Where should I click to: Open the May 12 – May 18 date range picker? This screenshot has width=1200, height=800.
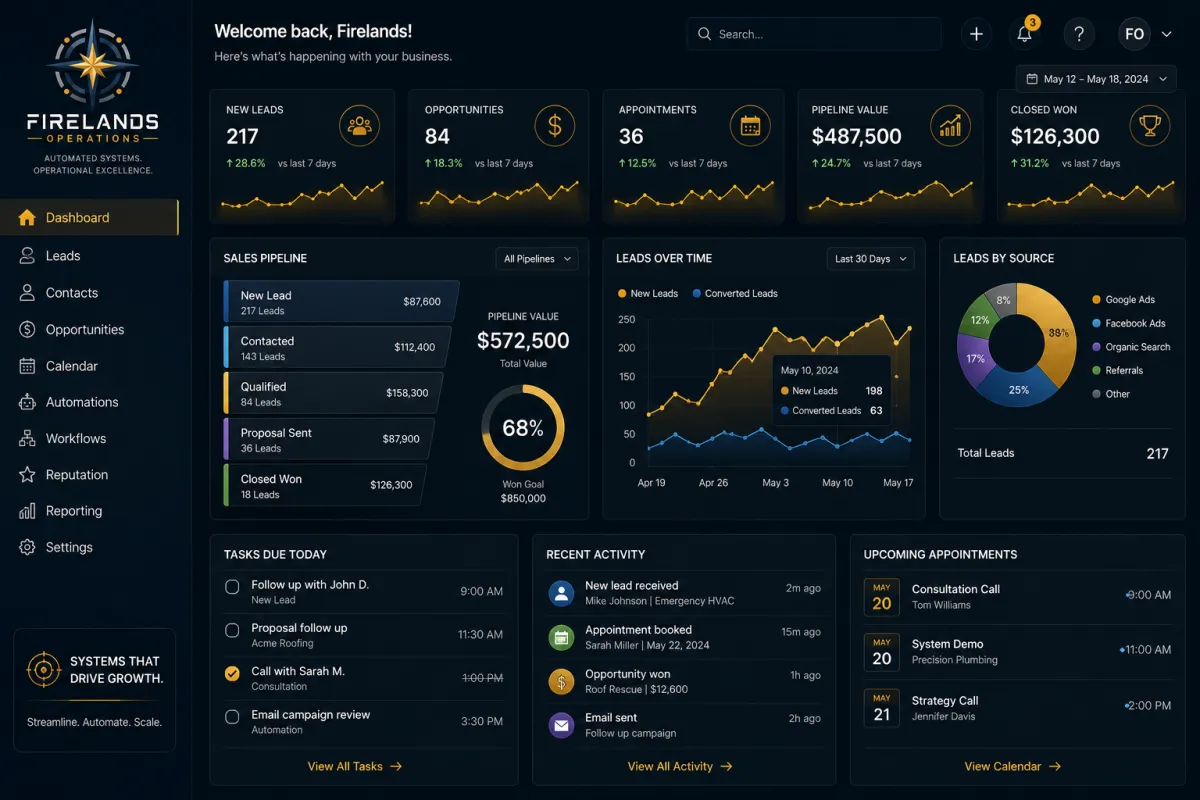pos(1096,79)
